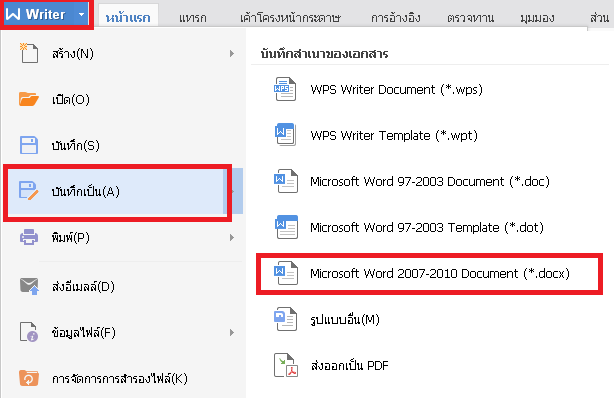This screenshot has height=398, width=614.
Task: Select the การอ้างอิง tab
Action: coord(395,18)
